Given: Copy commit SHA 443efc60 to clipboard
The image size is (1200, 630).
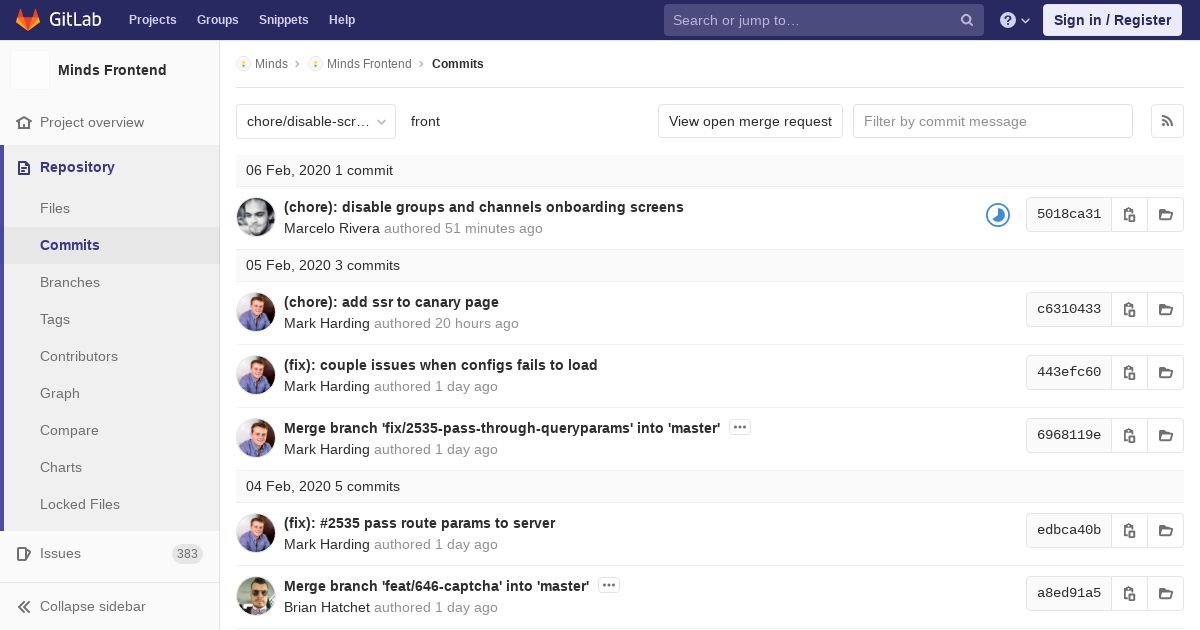Looking at the screenshot, I should click(x=1129, y=372).
